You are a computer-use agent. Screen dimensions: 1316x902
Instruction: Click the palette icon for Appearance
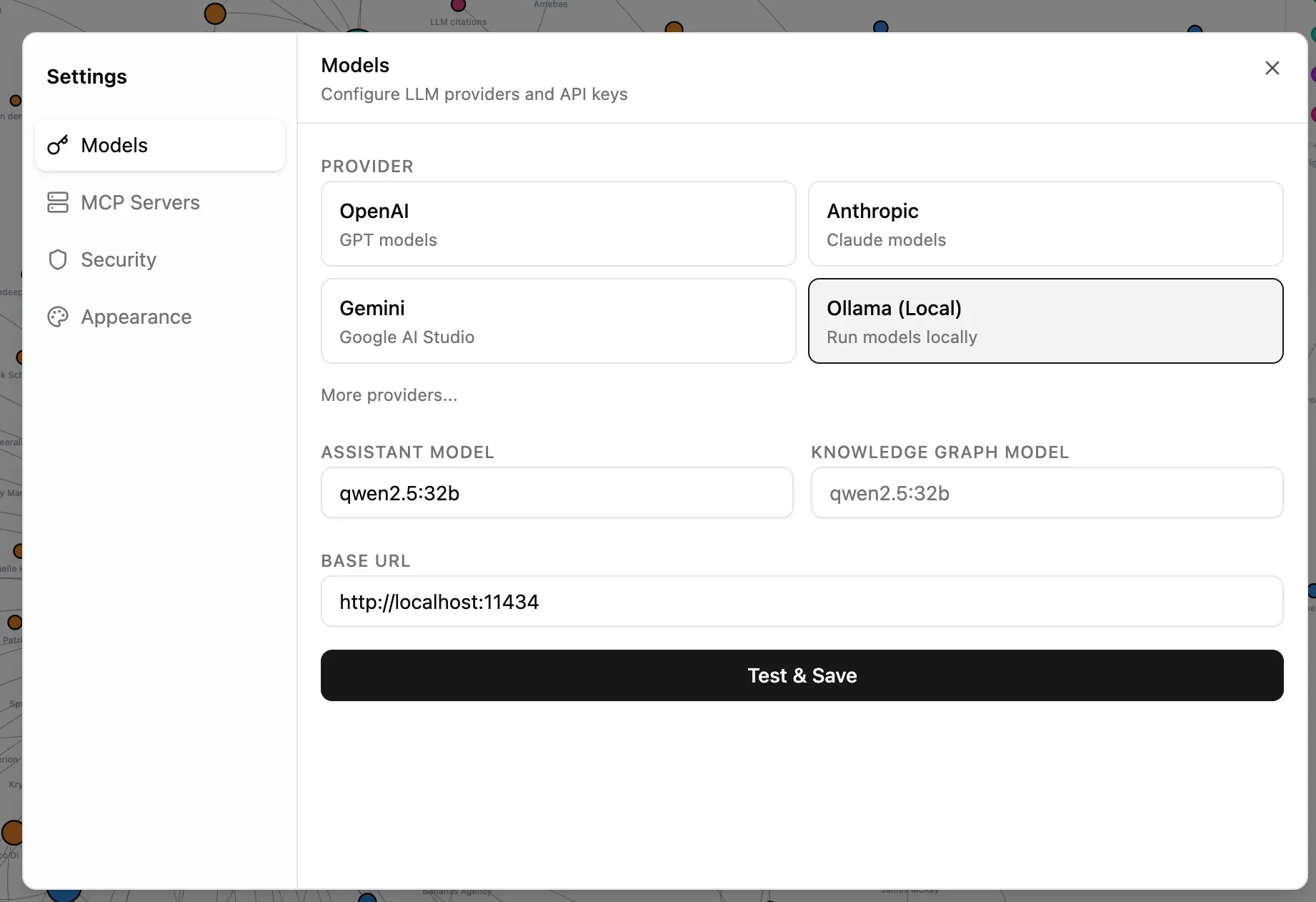point(58,317)
